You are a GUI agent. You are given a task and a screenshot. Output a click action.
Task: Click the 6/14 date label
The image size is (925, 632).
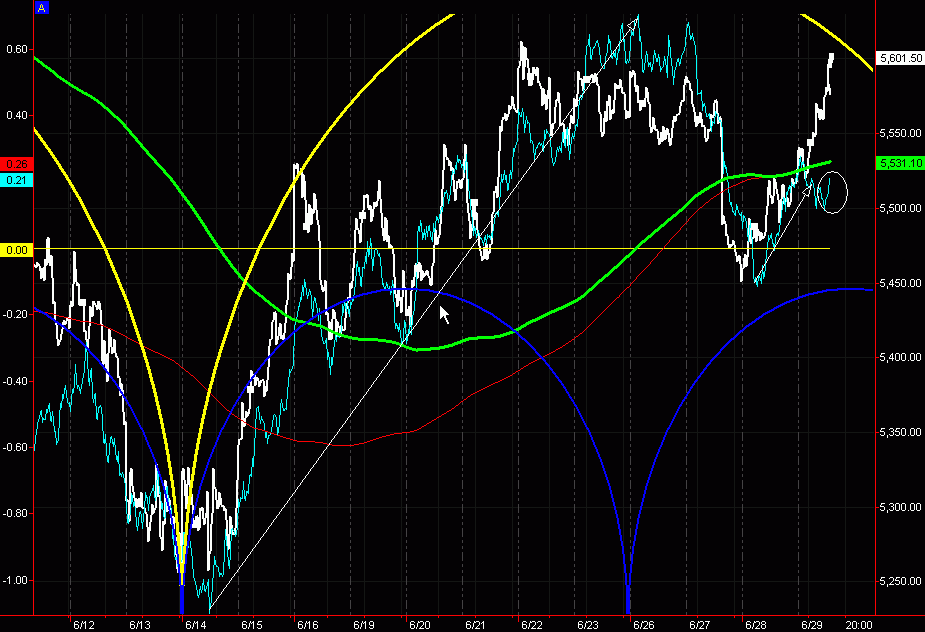coord(196,625)
